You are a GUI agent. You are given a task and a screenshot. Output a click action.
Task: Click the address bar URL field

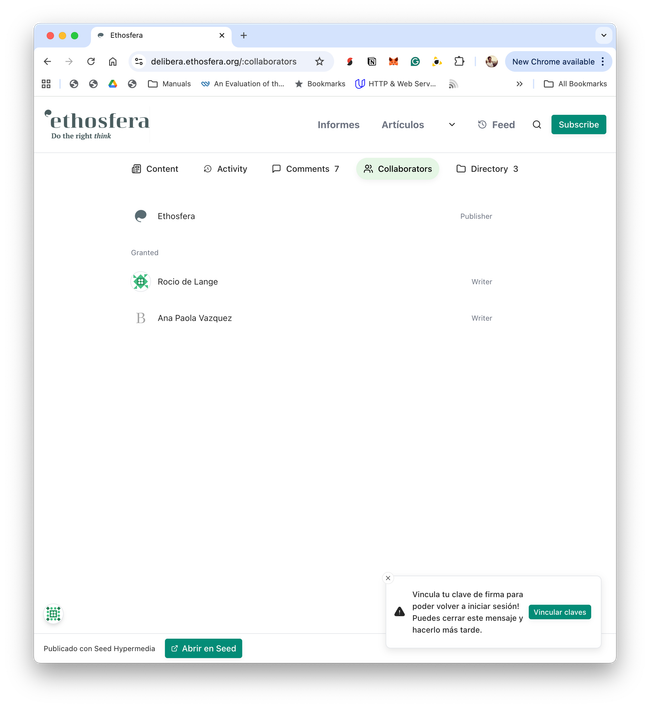[x=224, y=61]
